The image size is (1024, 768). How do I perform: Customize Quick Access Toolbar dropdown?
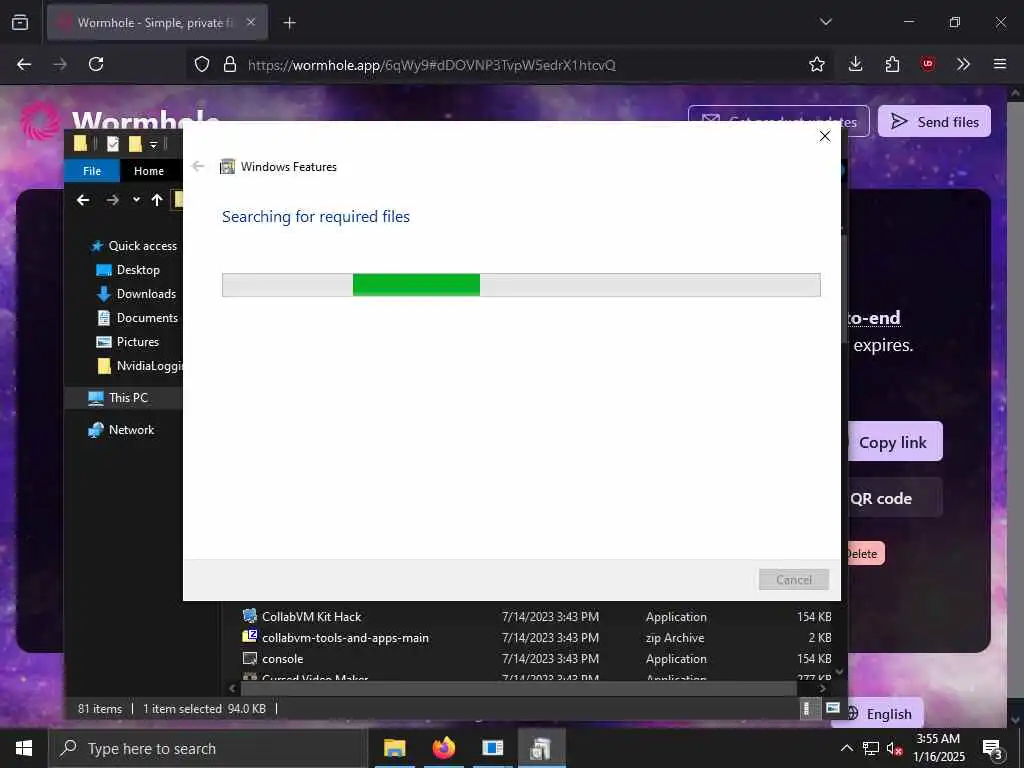coord(153,144)
